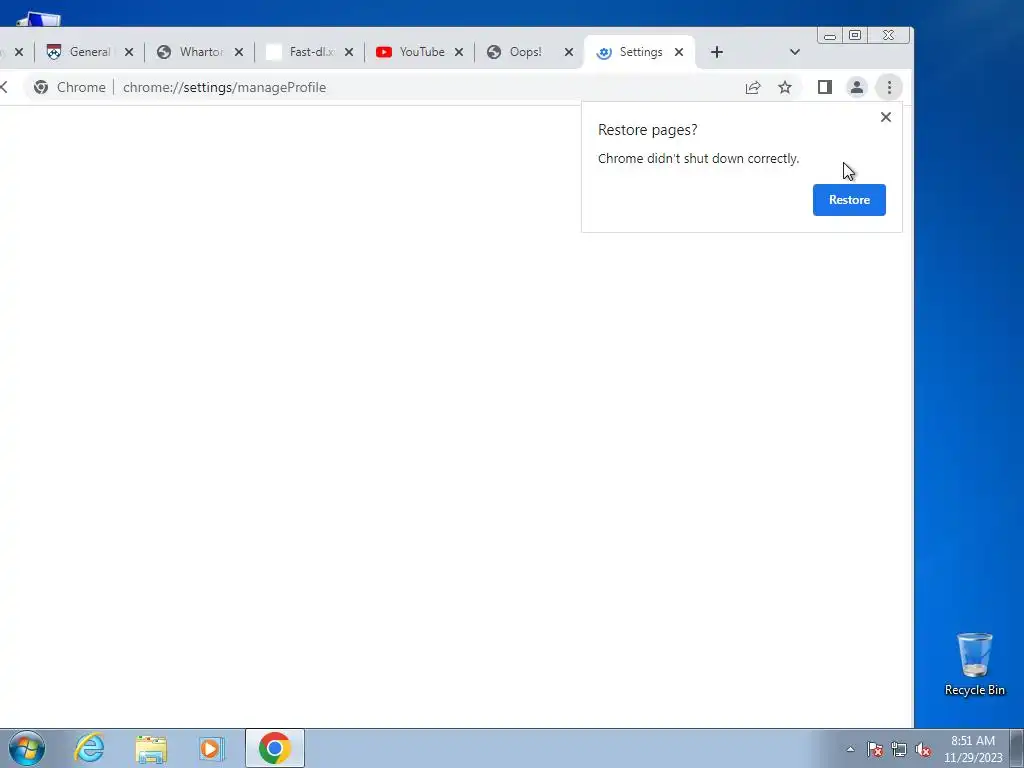Screen dimensions: 1024x768
Task: Click the Oops! tab globe favicon
Action: (494, 52)
